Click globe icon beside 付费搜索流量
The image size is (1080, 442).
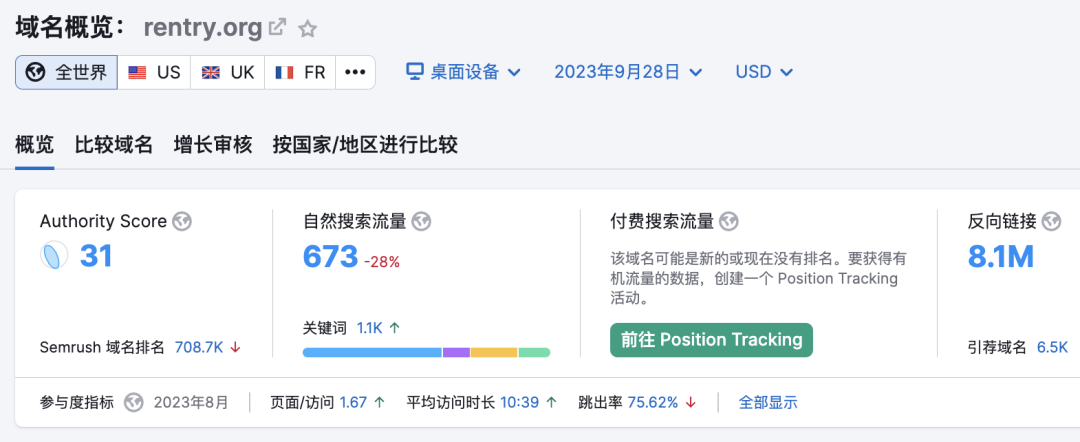click(x=729, y=222)
